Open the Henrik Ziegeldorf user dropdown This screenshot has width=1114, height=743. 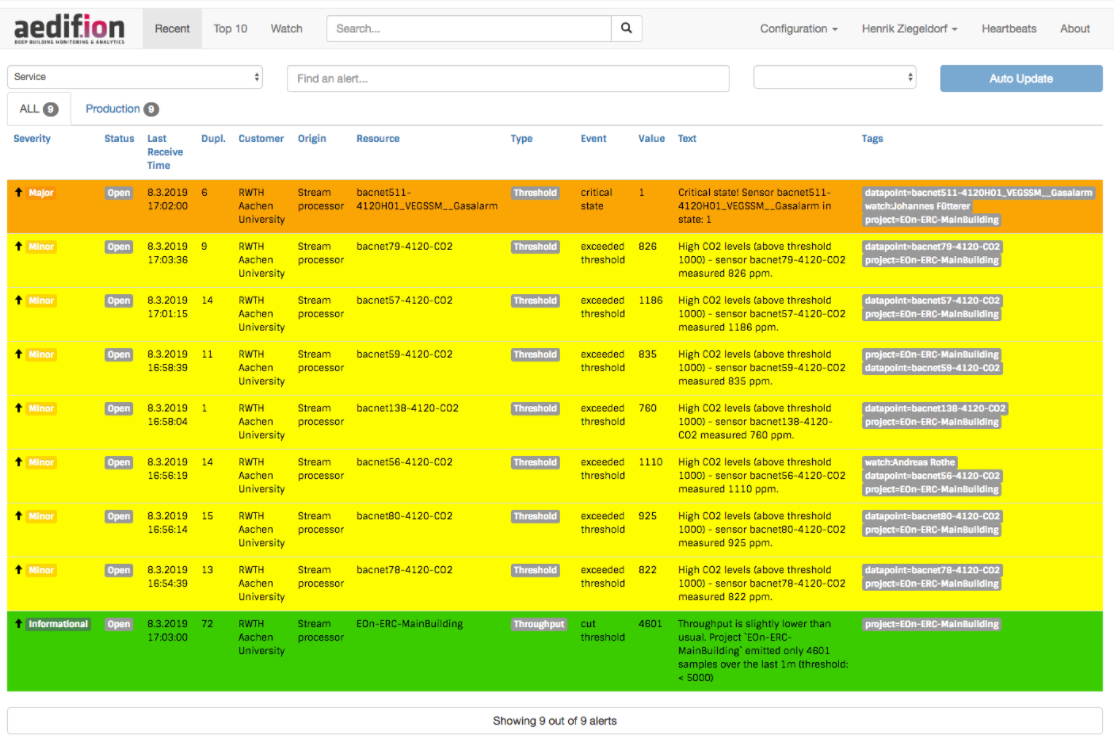(x=908, y=29)
